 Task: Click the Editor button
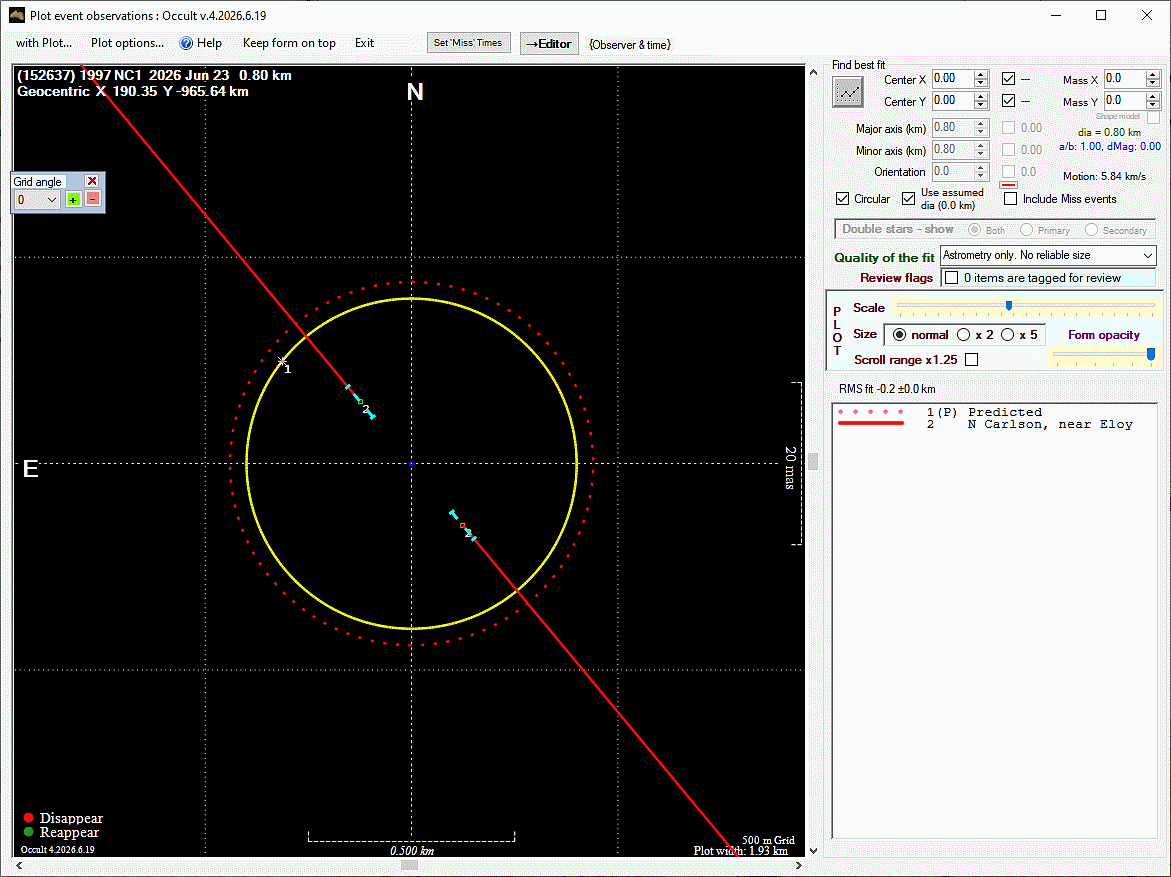(x=549, y=43)
